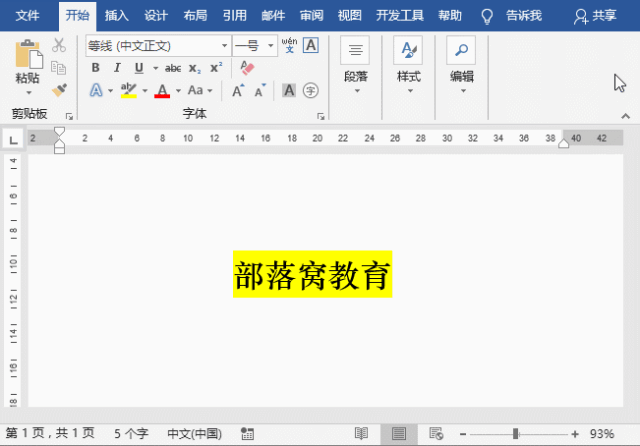The image size is (640, 446).
Task: Click the Tell Me lightbulb icon
Action: click(x=487, y=16)
